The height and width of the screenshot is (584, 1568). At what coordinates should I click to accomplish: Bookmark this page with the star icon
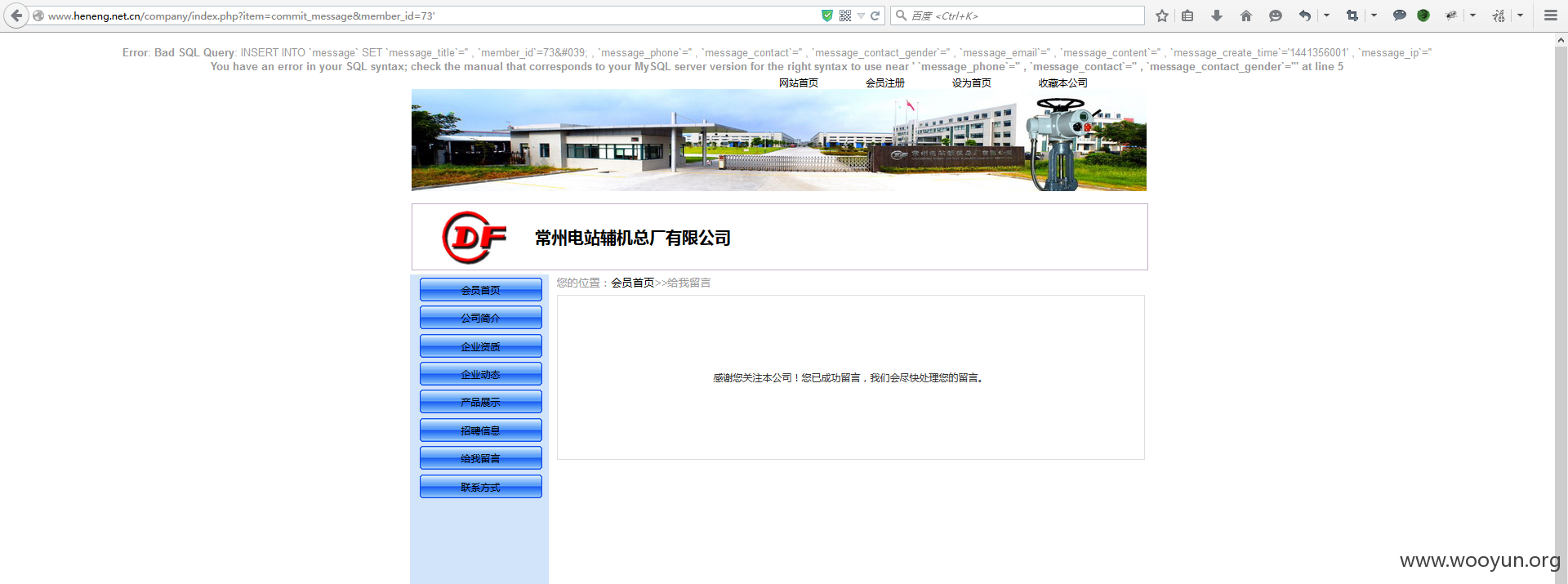click(1162, 16)
